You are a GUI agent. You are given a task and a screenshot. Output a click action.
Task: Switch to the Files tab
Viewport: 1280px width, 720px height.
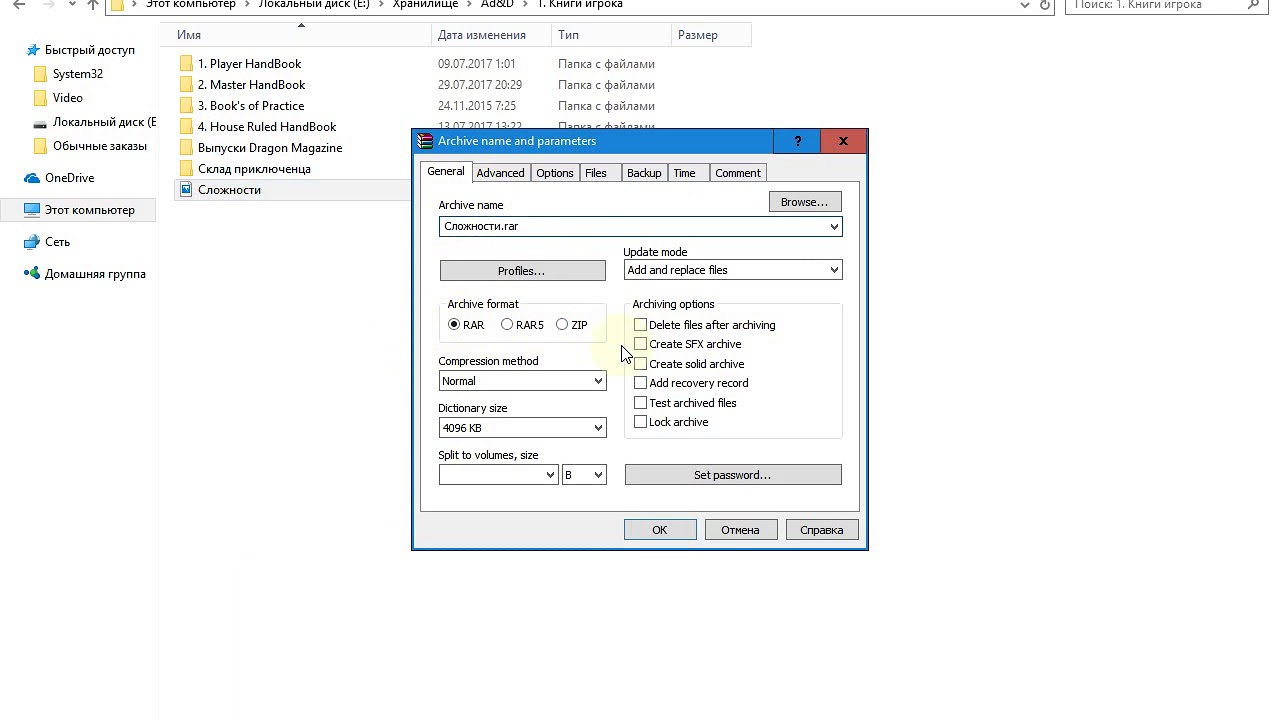596,173
